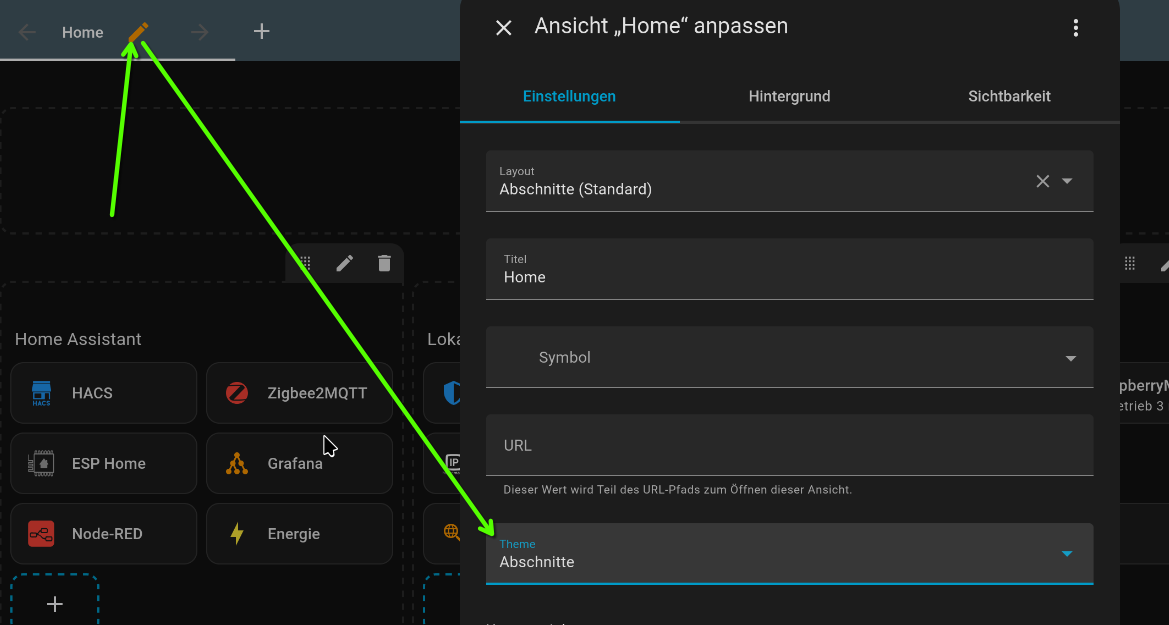
Task: Open the Zigbee2MQTT card
Action: (x=299, y=393)
